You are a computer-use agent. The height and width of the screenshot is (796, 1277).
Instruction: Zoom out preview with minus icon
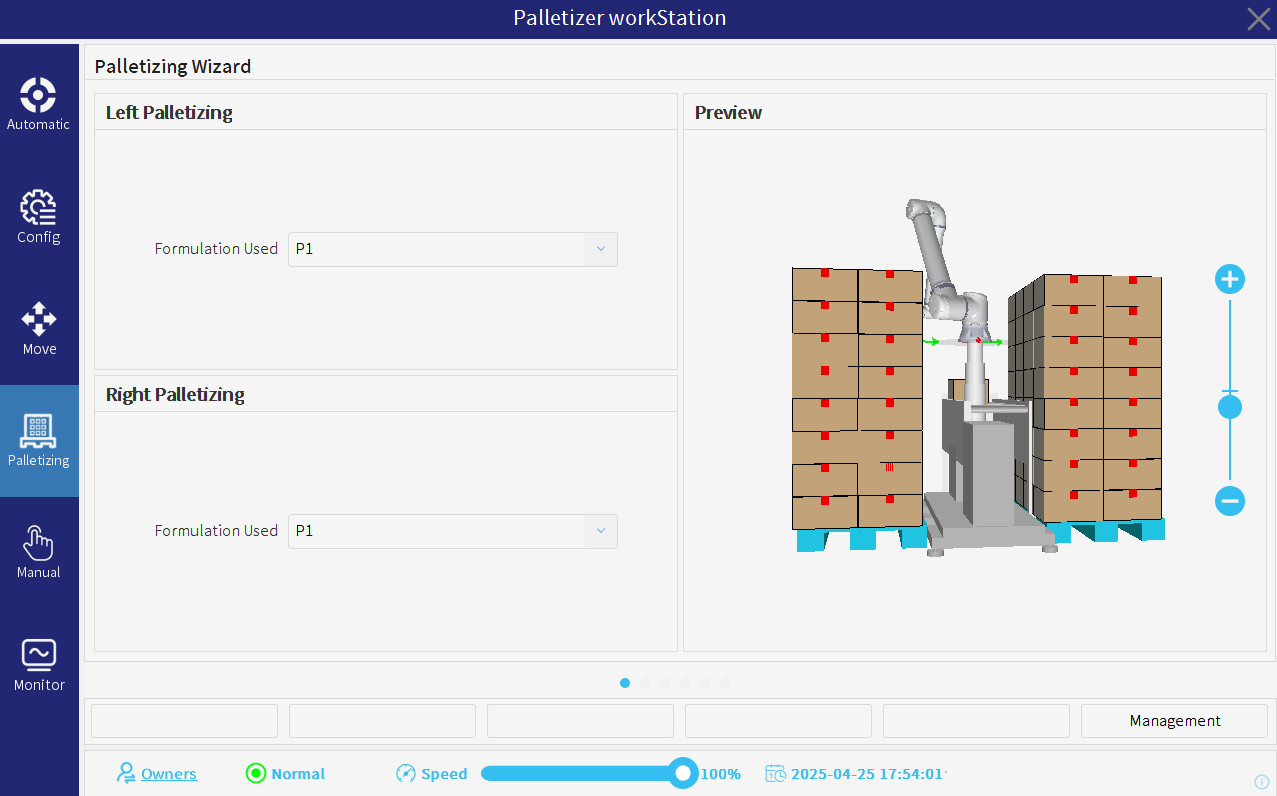tap(1229, 500)
